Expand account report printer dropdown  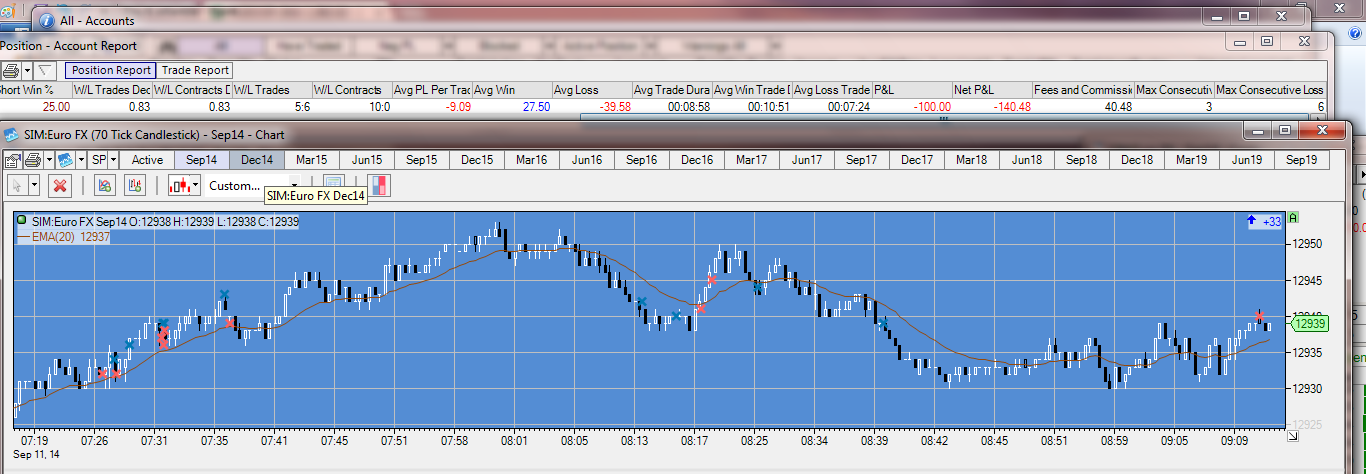point(26,70)
